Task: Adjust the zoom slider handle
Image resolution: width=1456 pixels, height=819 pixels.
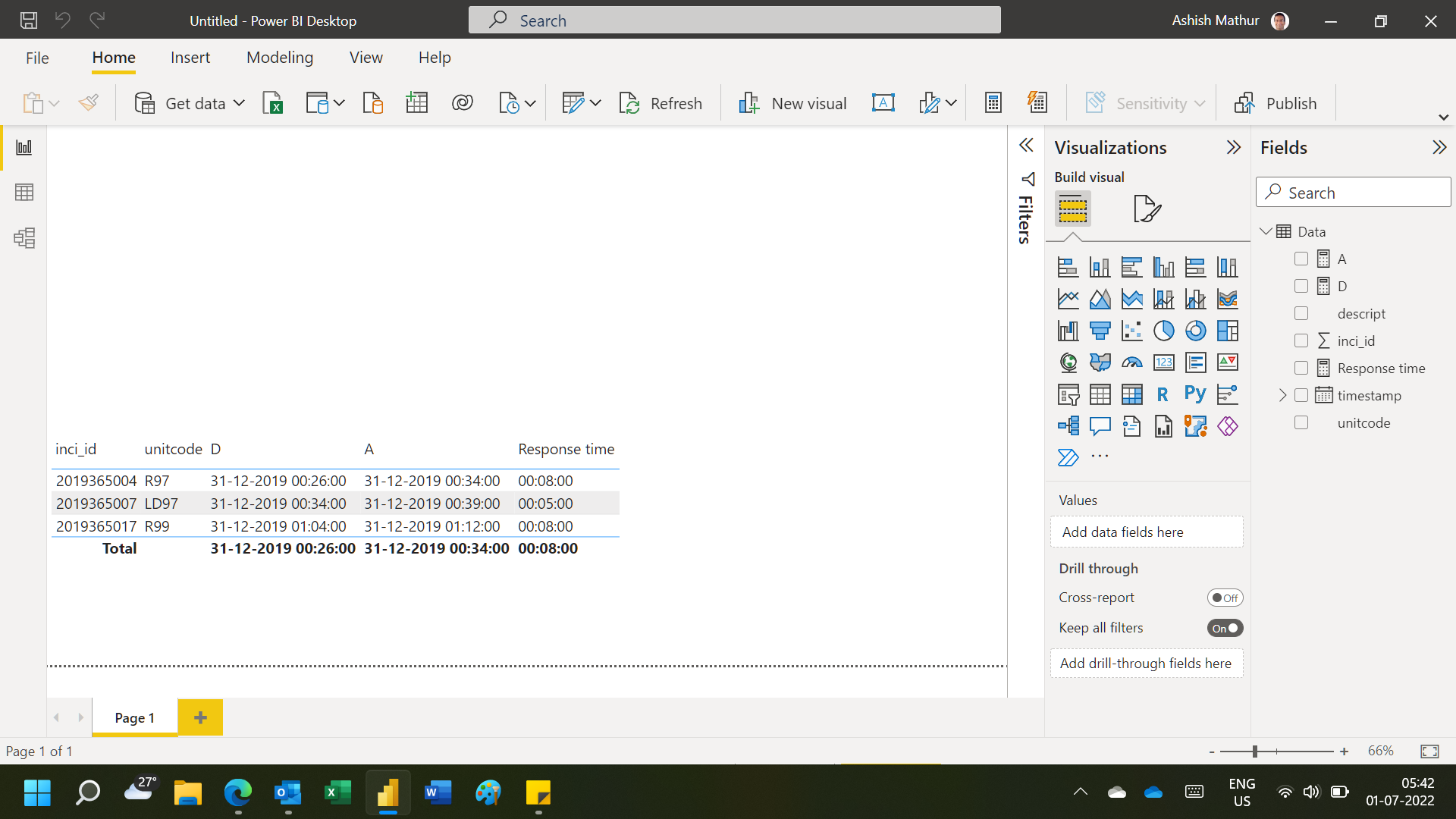Action: coord(1255,751)
